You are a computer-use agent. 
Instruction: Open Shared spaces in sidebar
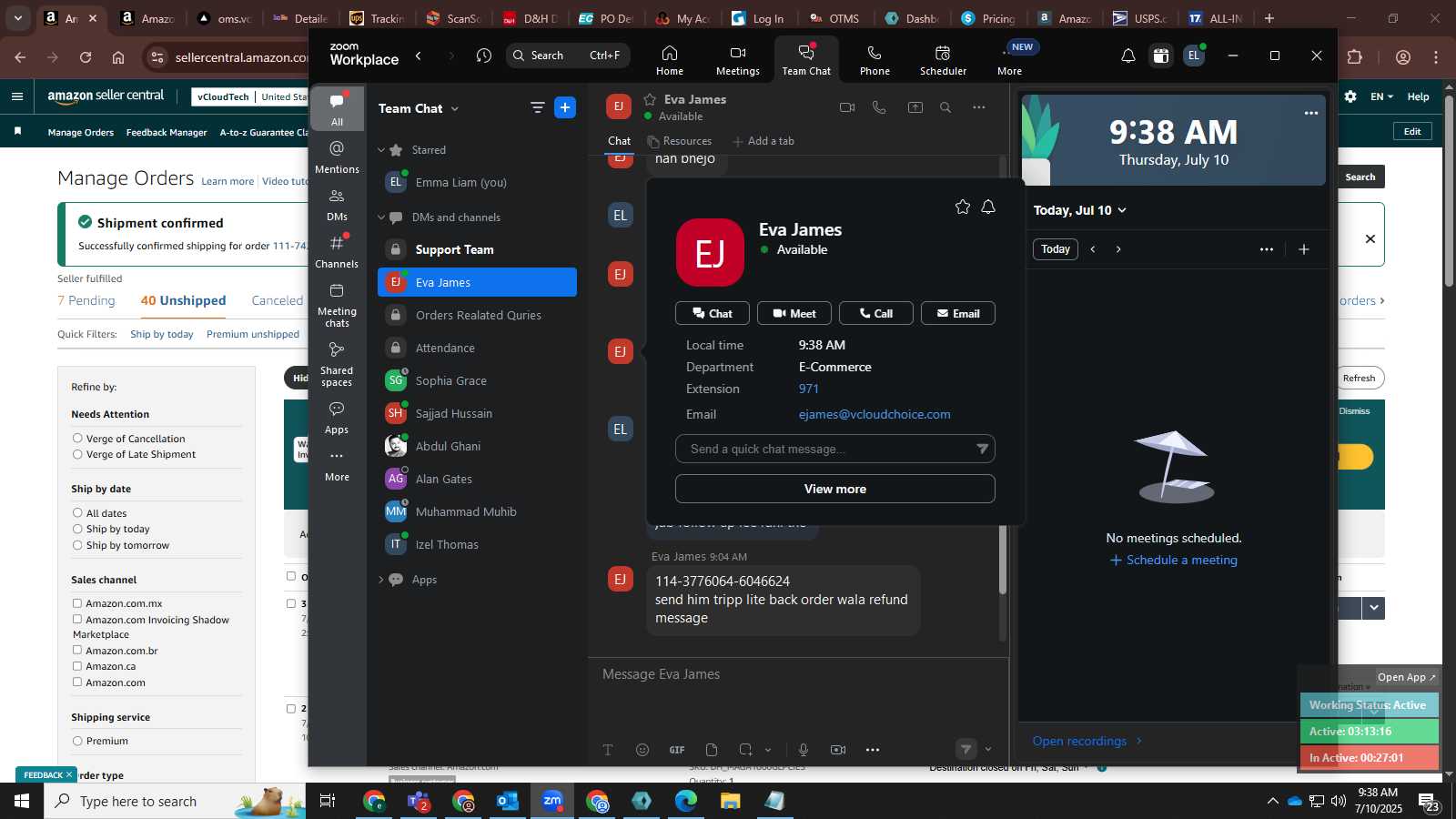tap(337, 364)
